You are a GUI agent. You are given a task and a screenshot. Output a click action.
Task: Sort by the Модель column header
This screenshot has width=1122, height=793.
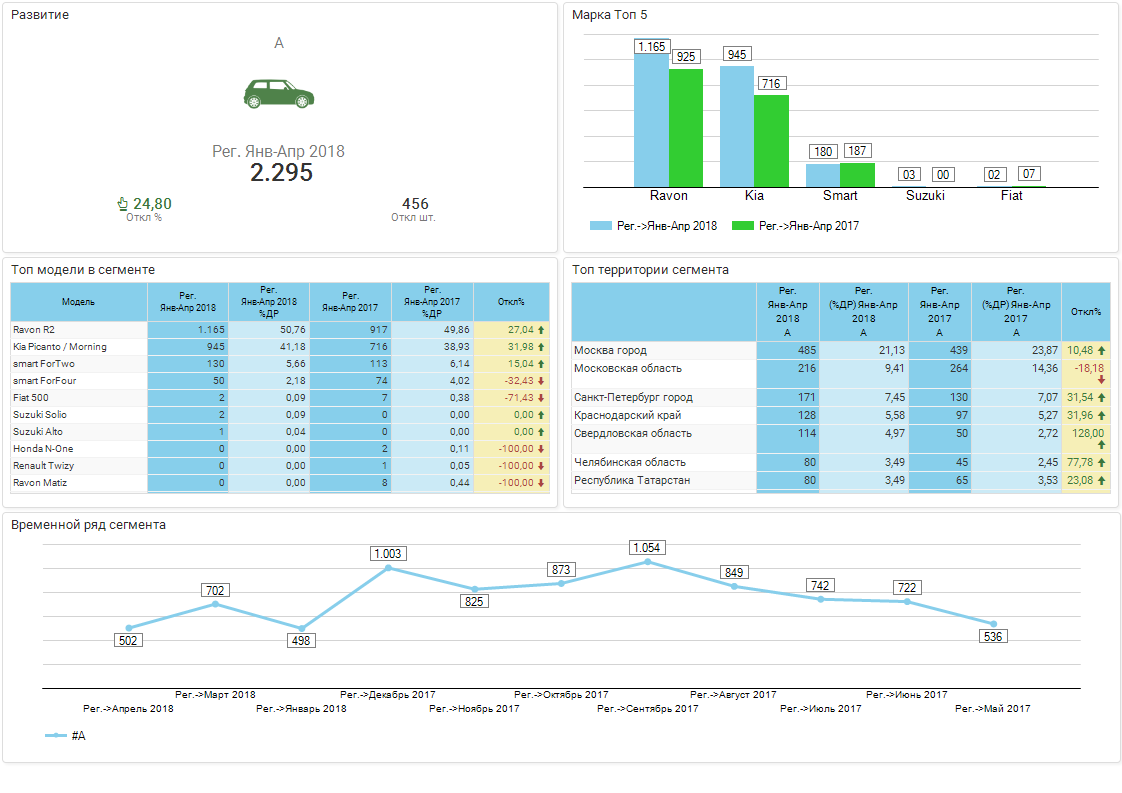coord(78,301)
